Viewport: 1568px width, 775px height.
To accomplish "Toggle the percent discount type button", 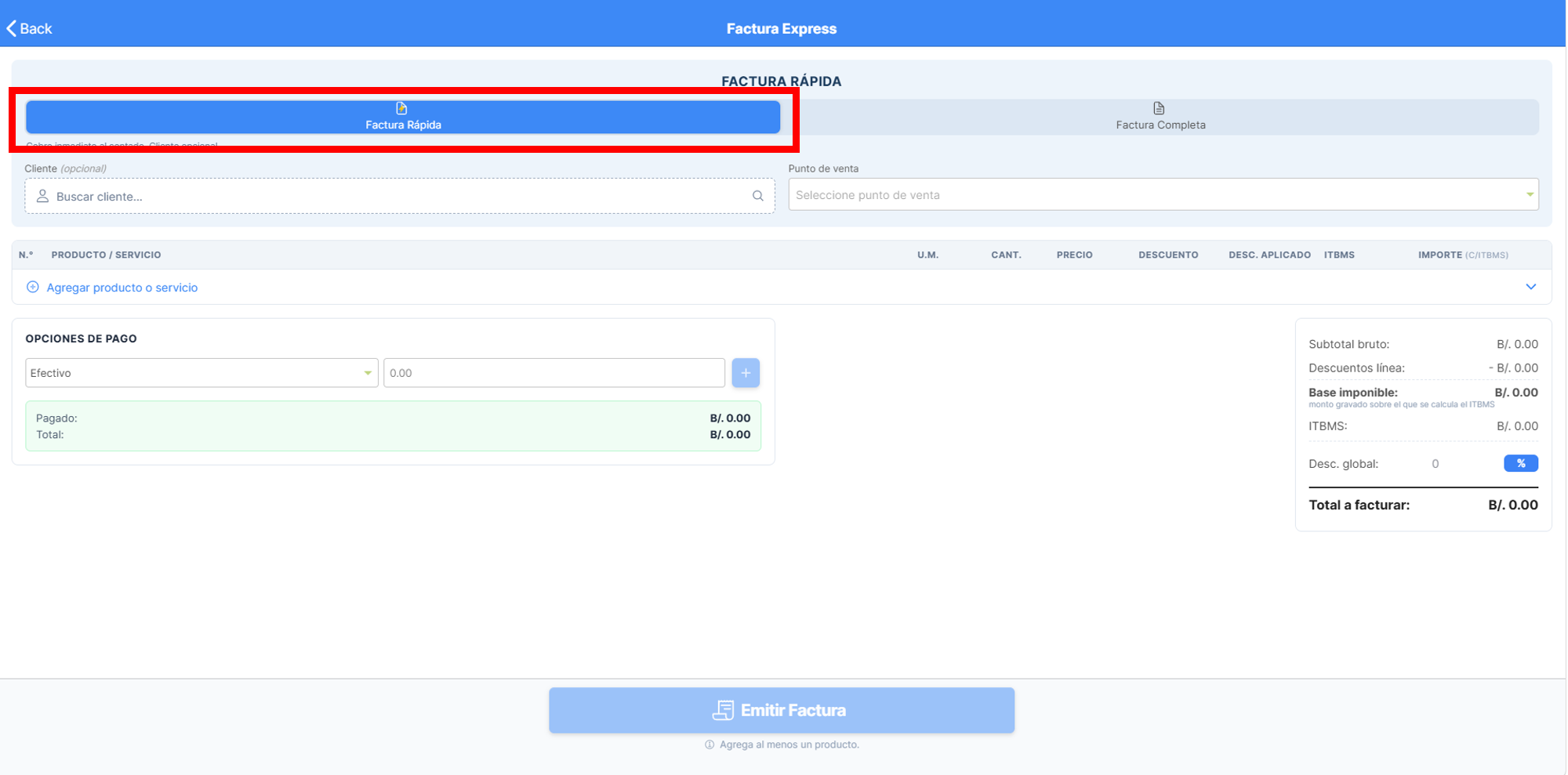I will (x=1520, y=463).
